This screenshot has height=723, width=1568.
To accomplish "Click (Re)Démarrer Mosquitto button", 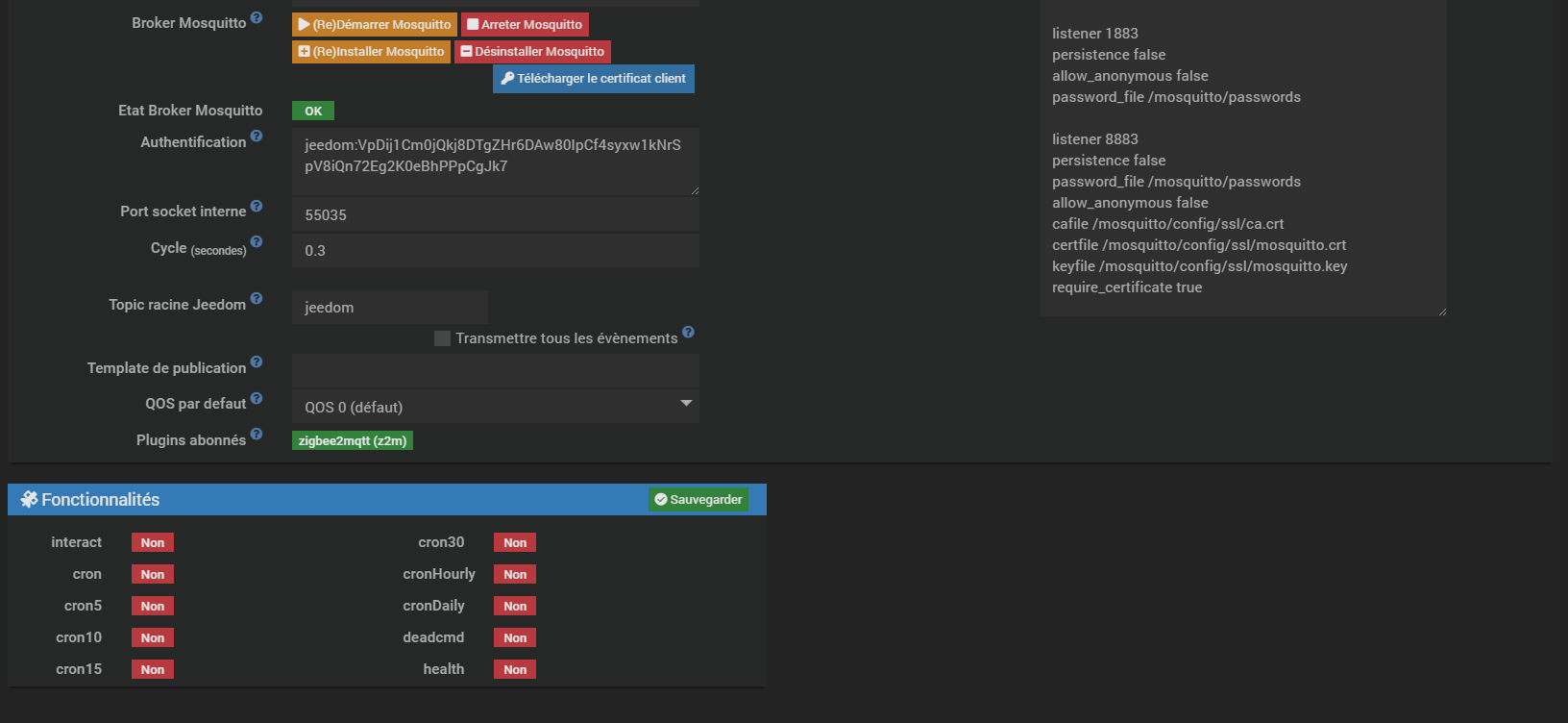I will tap(375, 25).
